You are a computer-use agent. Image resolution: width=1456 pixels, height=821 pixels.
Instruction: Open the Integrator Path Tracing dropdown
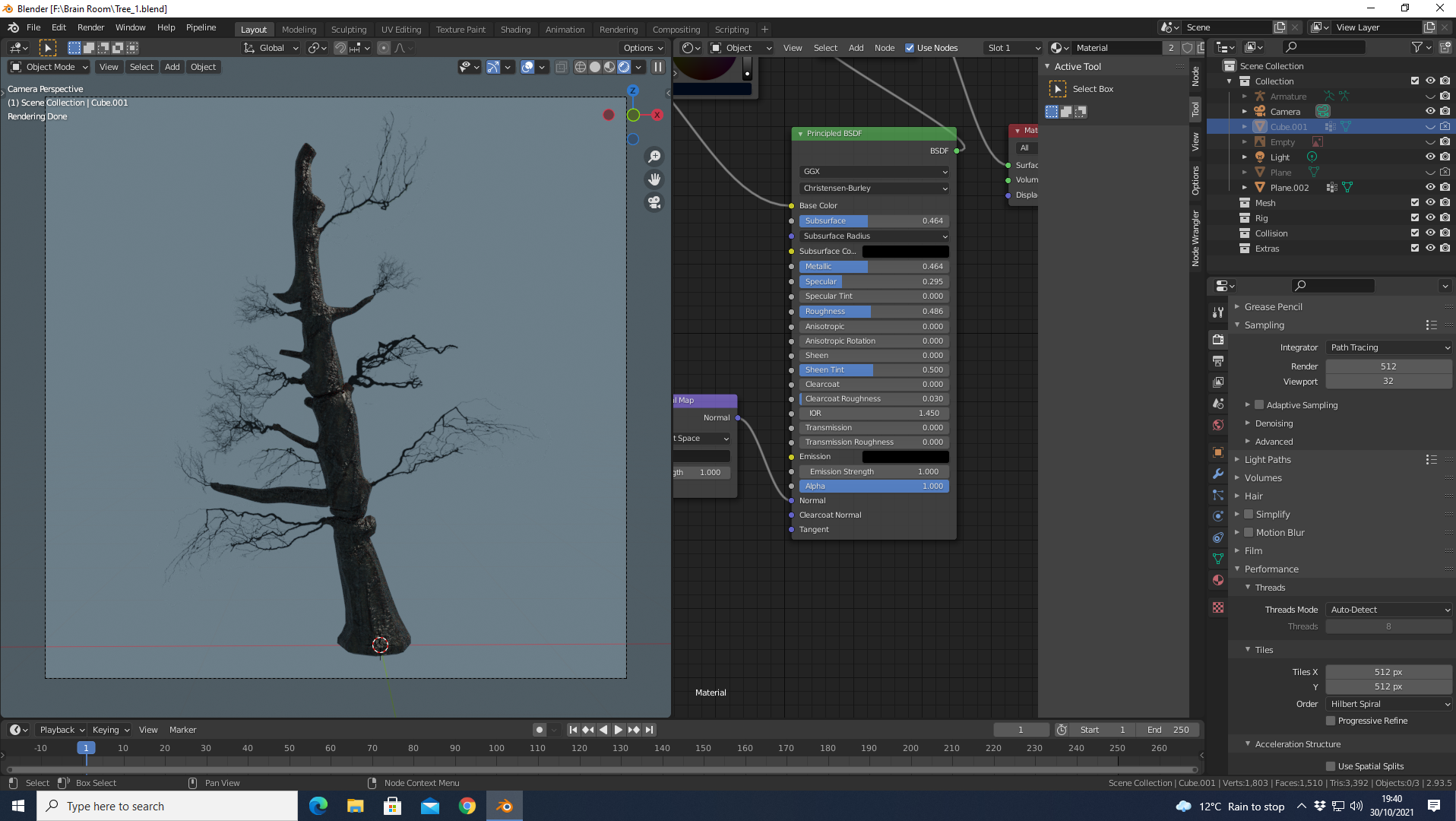1388,347
